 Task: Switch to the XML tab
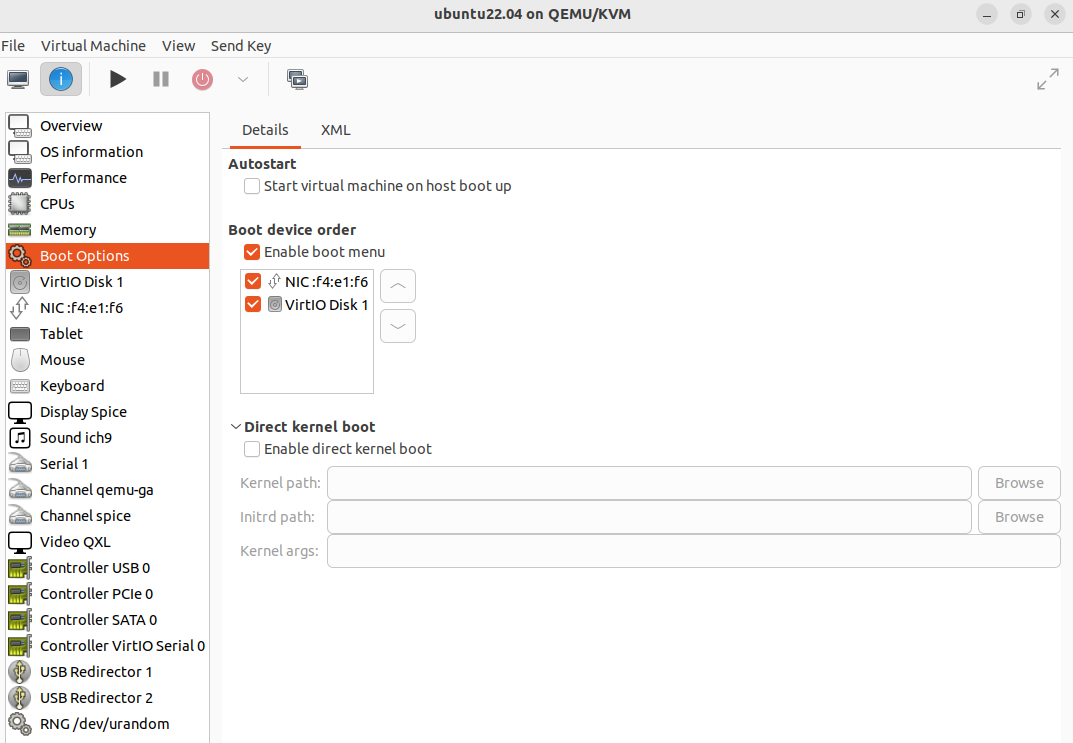(x=335, y=130)
